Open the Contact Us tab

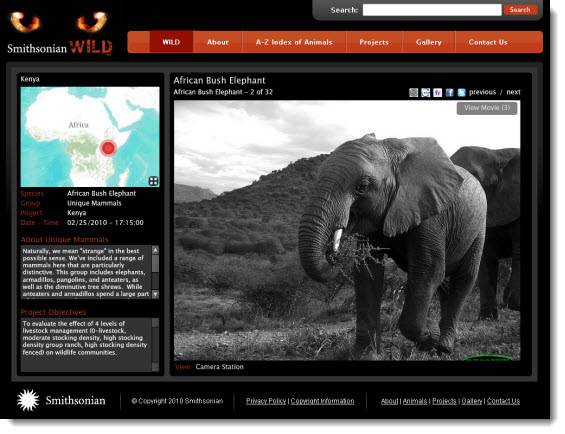click(x=488, y=42)
